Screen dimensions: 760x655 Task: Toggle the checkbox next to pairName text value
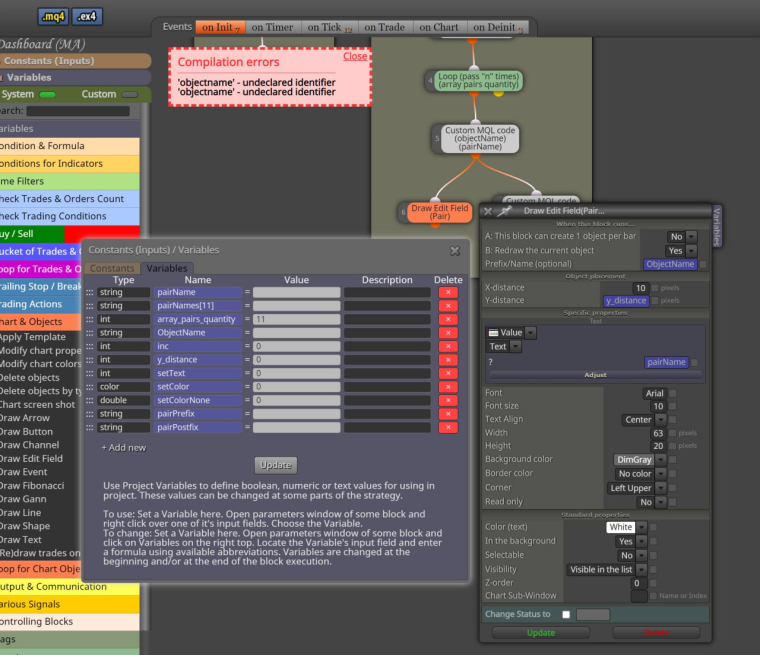695,363
